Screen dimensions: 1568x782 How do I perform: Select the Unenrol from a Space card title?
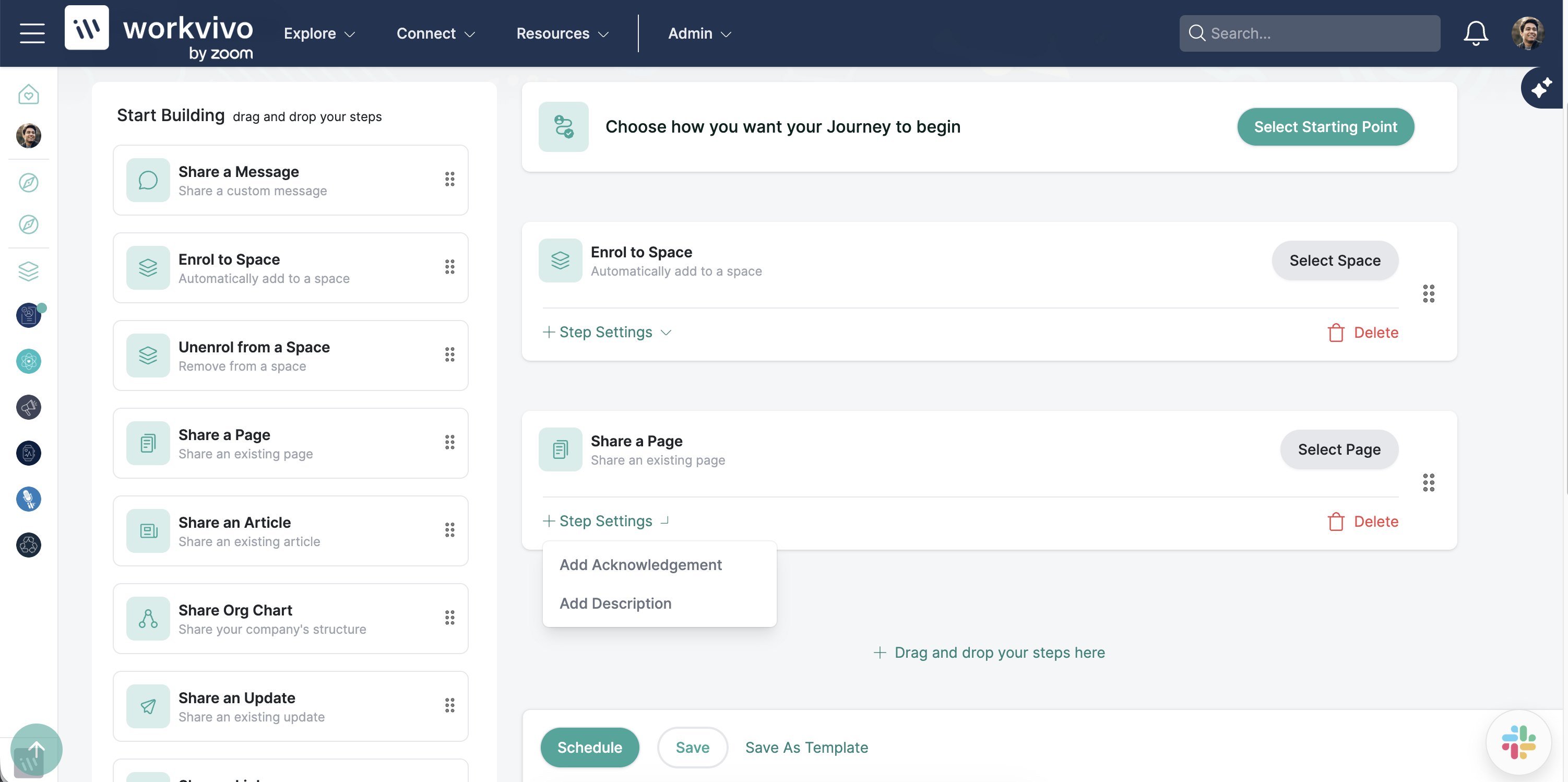click(x=254, y=347)
